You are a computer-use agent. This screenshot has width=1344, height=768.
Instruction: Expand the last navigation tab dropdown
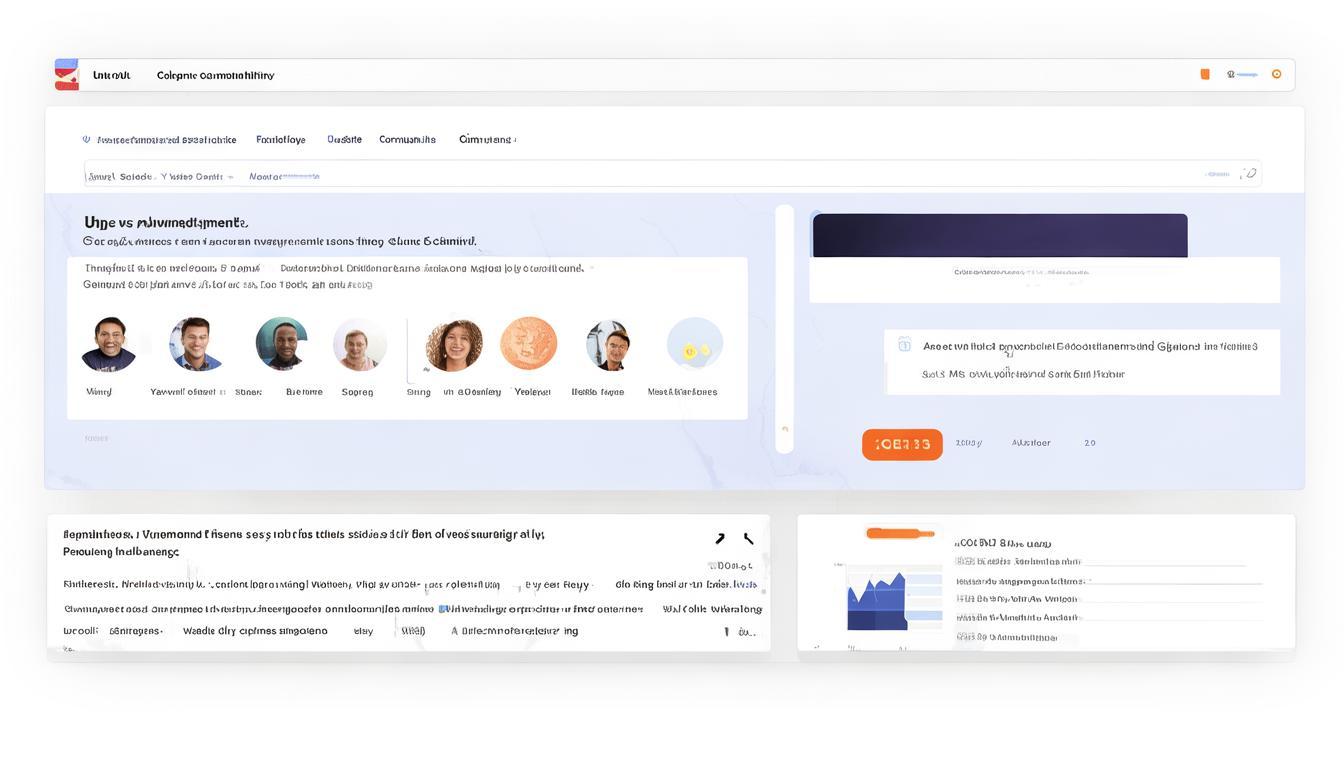tap(487, 140)
